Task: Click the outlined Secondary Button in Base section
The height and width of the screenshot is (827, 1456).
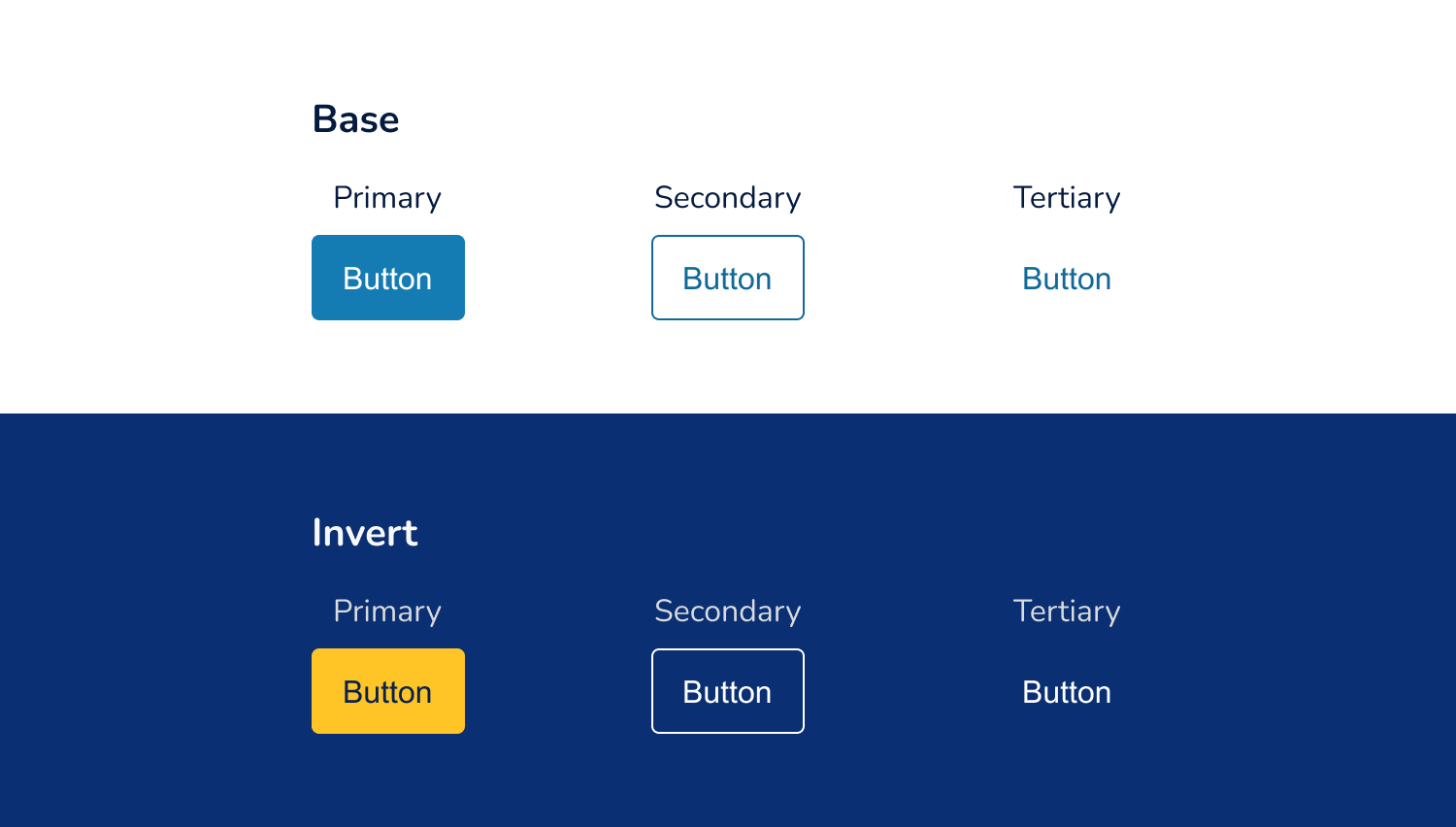Action: [727, 278]
